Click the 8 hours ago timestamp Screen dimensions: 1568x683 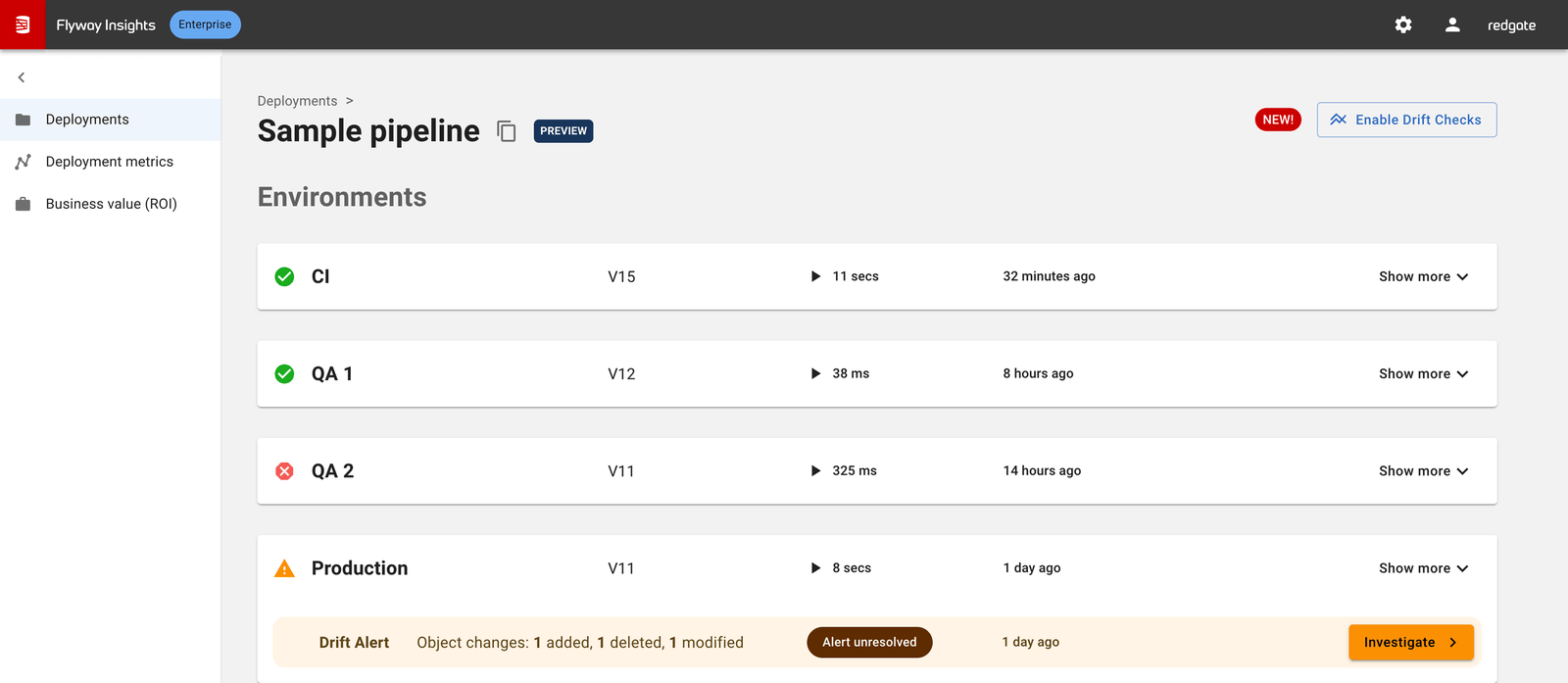(x=1038, y=373)
